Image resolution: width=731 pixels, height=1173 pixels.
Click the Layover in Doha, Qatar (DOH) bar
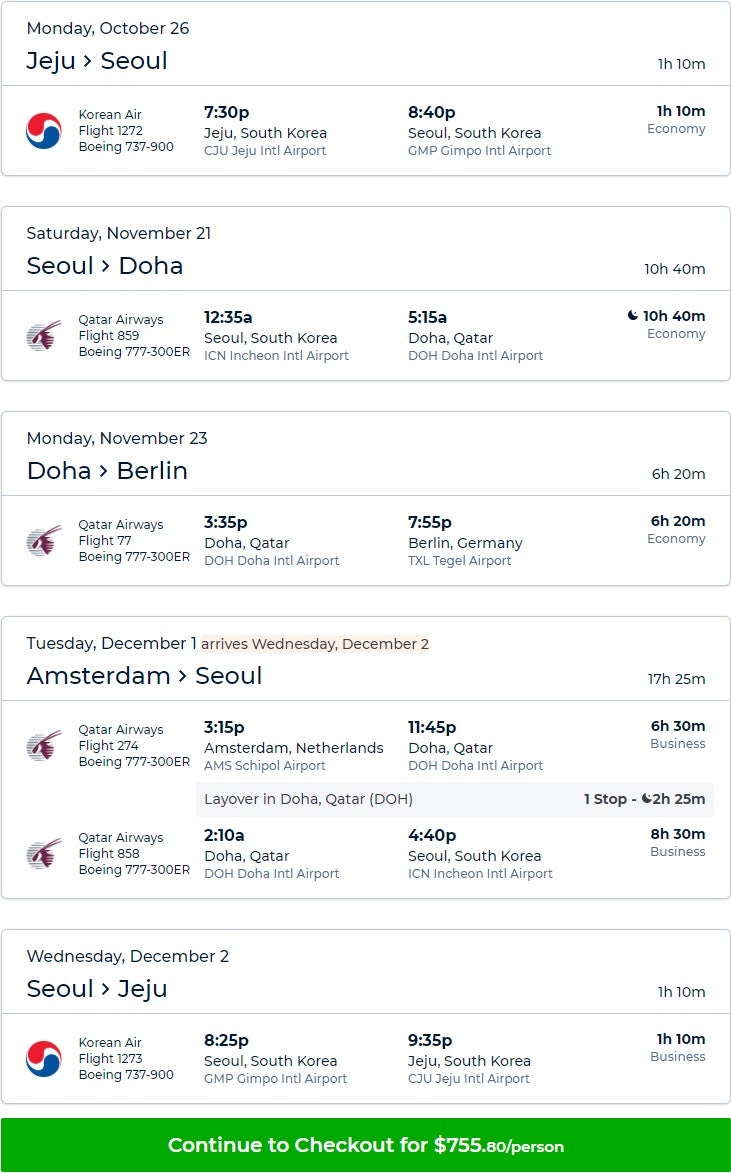[x=308, y=799]
